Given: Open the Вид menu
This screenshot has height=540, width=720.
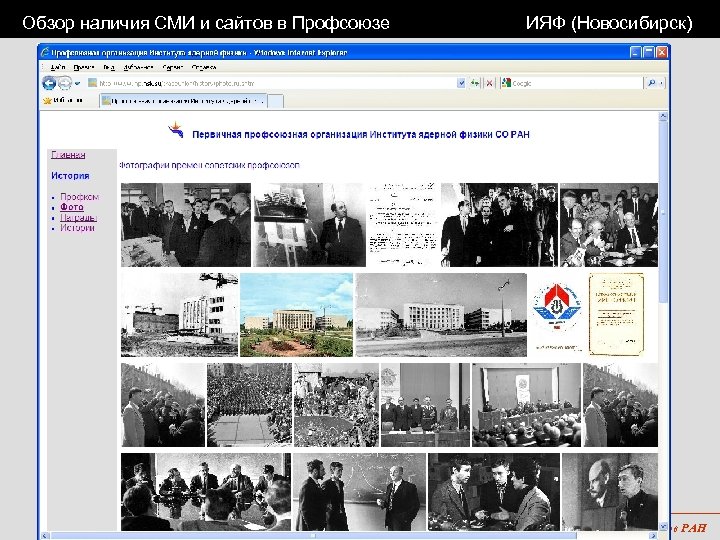Looking at the screenshot, I should [x=109, y=68].
